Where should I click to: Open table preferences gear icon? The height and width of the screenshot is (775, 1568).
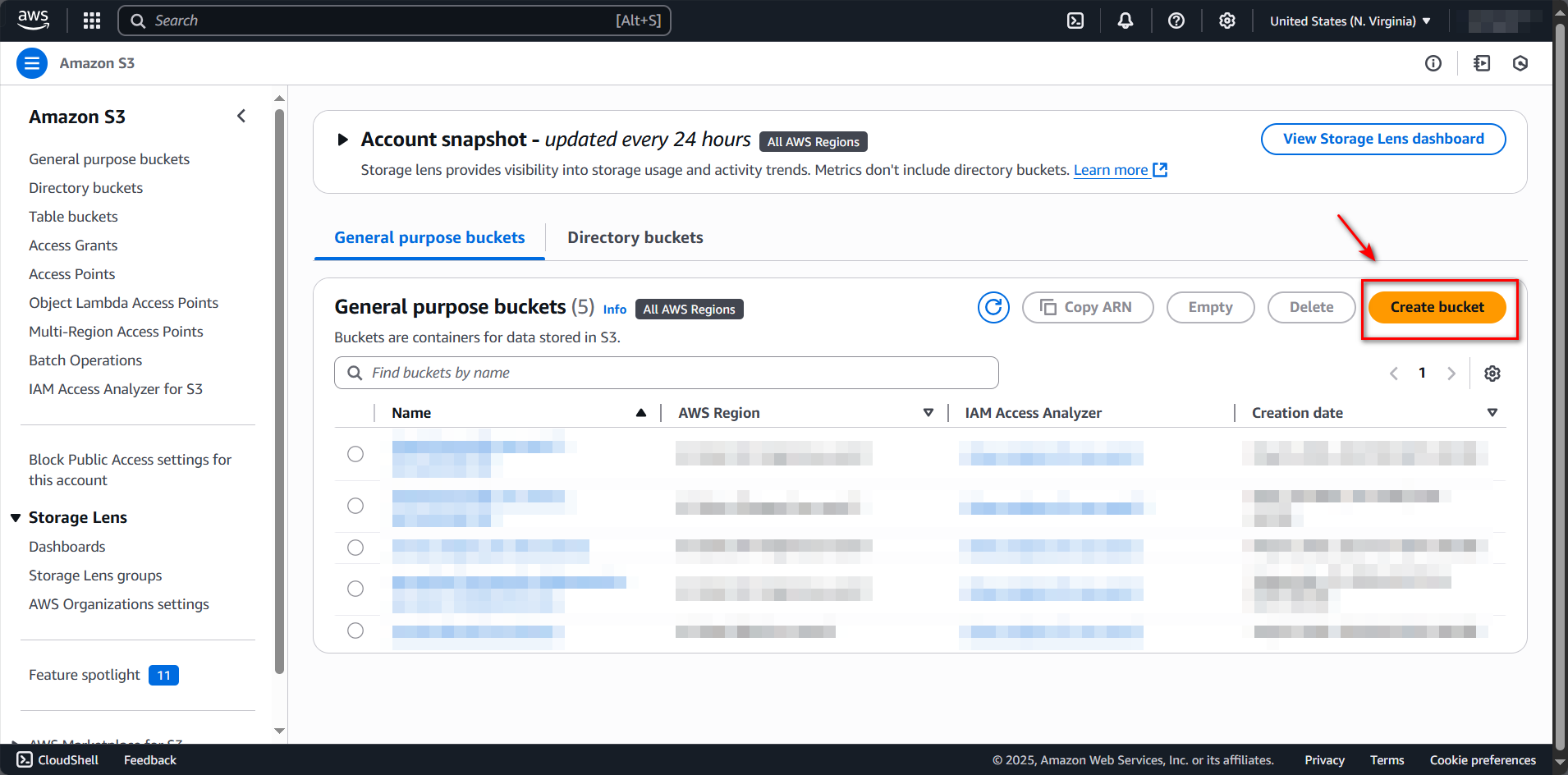tap(1492, 374)
